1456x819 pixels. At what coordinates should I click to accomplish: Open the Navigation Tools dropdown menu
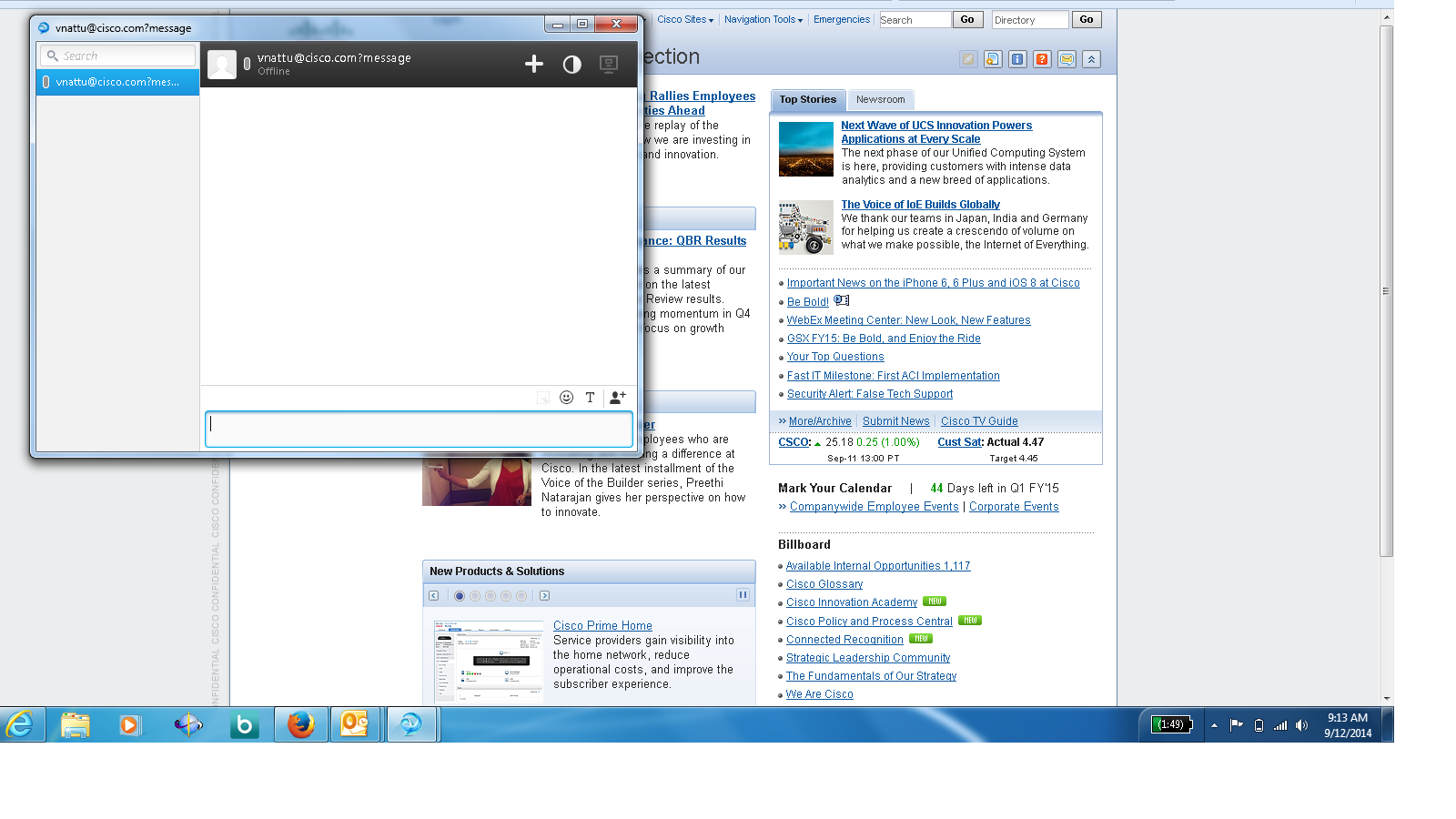[x=763, y=19]
